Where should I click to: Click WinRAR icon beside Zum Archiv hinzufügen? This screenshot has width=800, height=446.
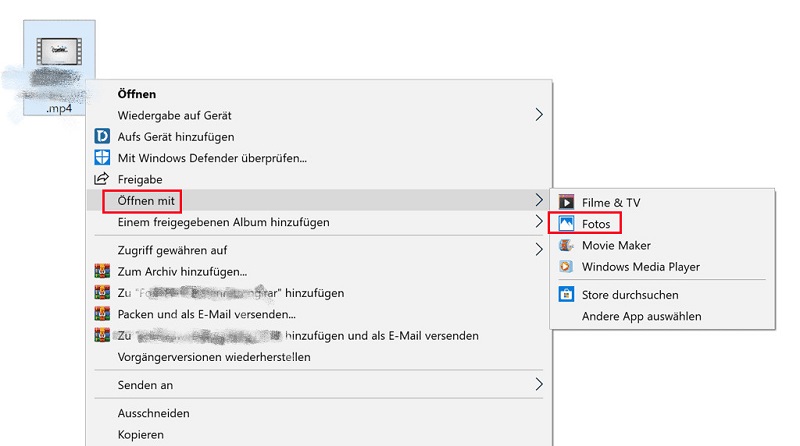point(102,271)
